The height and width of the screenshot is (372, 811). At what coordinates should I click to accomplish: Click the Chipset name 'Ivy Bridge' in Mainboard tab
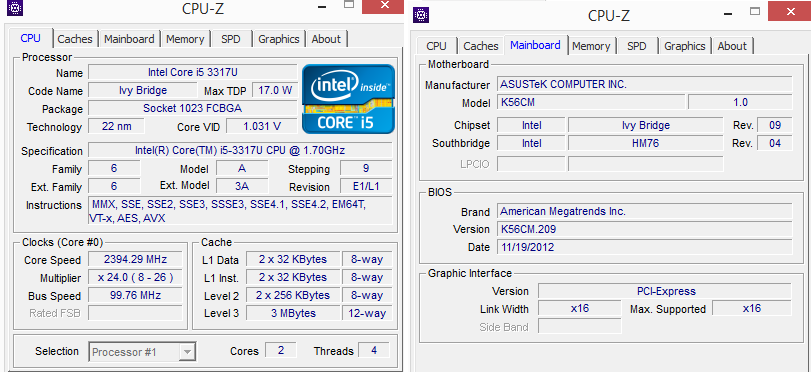tap(645, 125)
